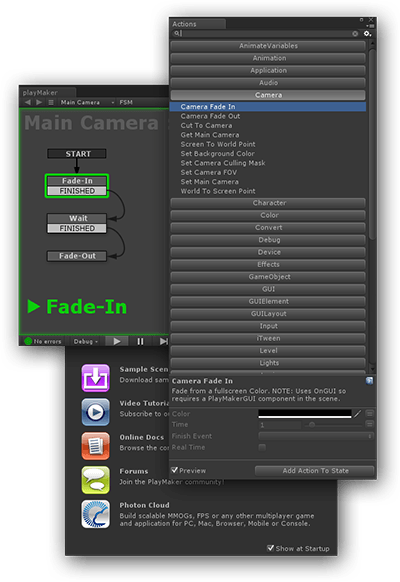
Task: Expand the Lights category
Action: point(268,363)
